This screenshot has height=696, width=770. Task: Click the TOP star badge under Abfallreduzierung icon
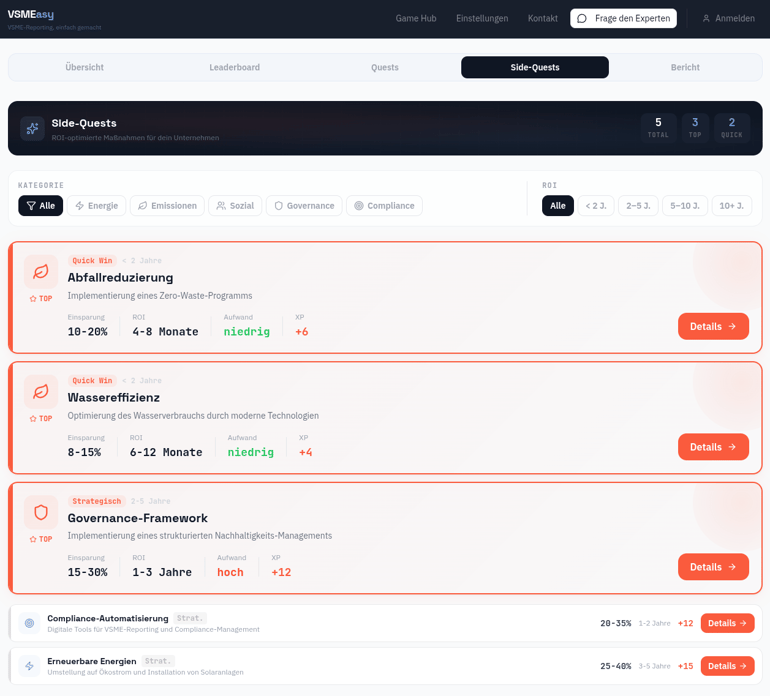point(41,299)
